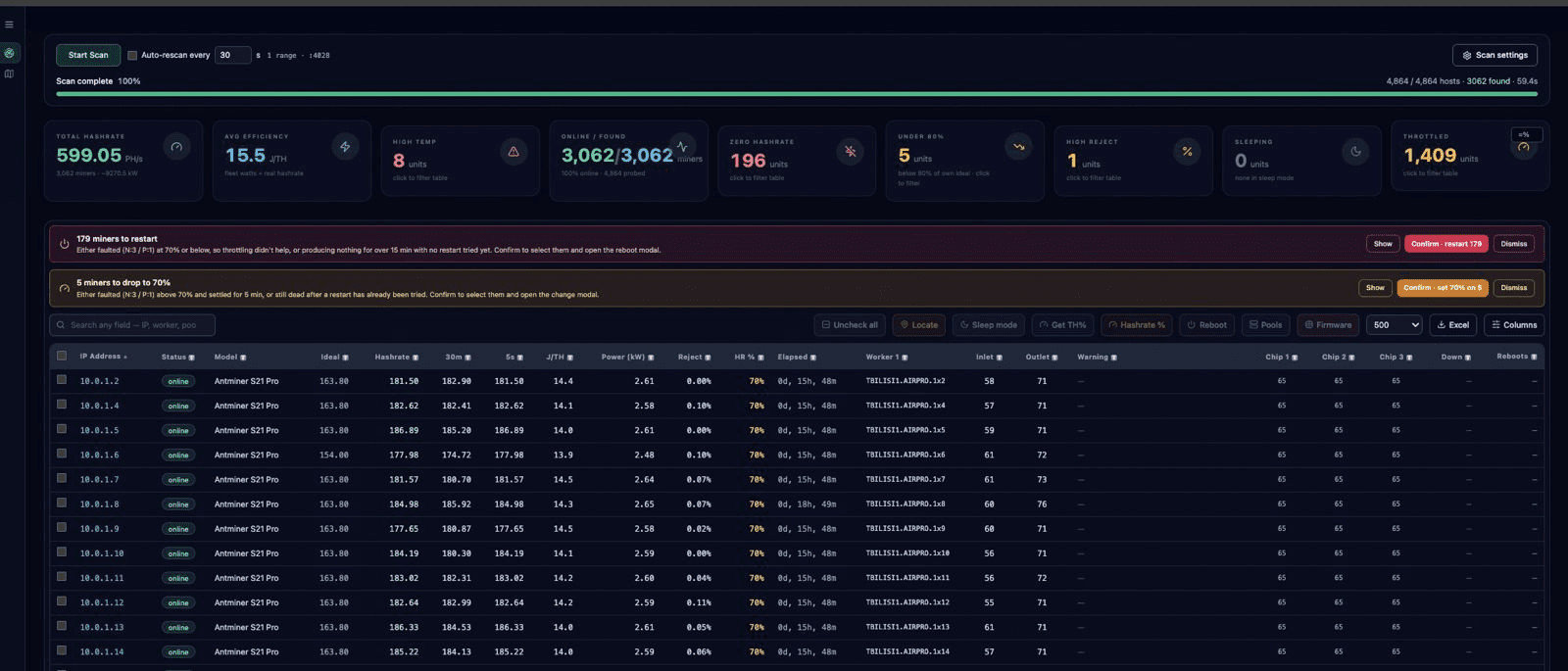The width and height of the screenshot is (1568, 671).
Task: Click the Get TH% toolbar button
Action: 1063,325
